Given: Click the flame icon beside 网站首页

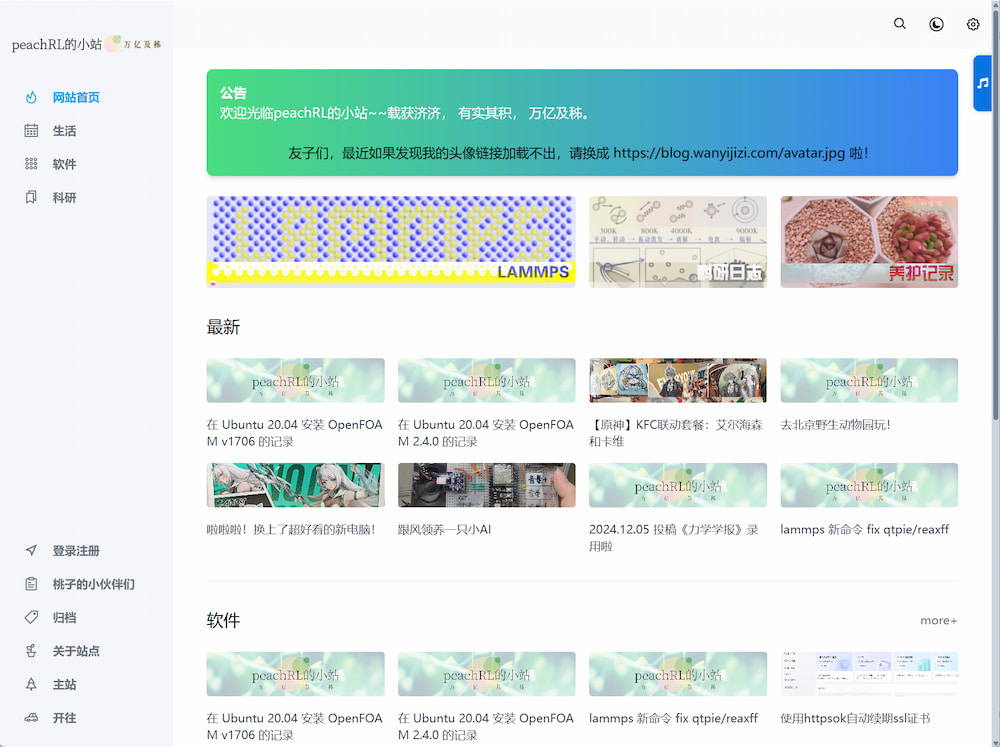Looking at the screenshot, I should (x=32, y=97).
